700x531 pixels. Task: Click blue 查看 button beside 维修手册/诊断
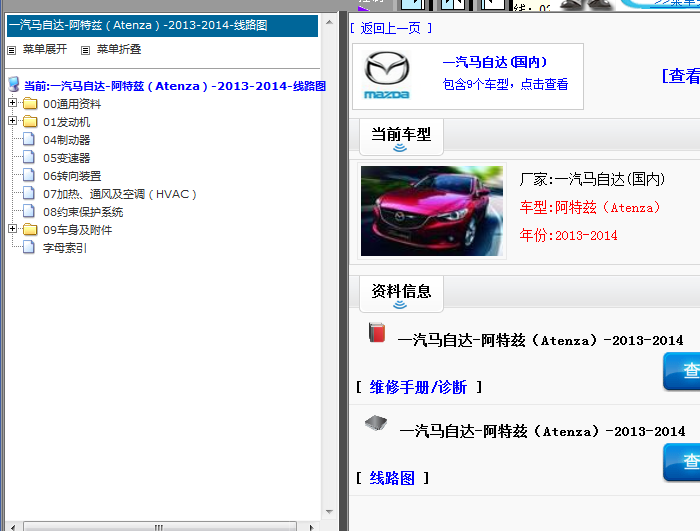pyautogui.click(x=682, y=371)
